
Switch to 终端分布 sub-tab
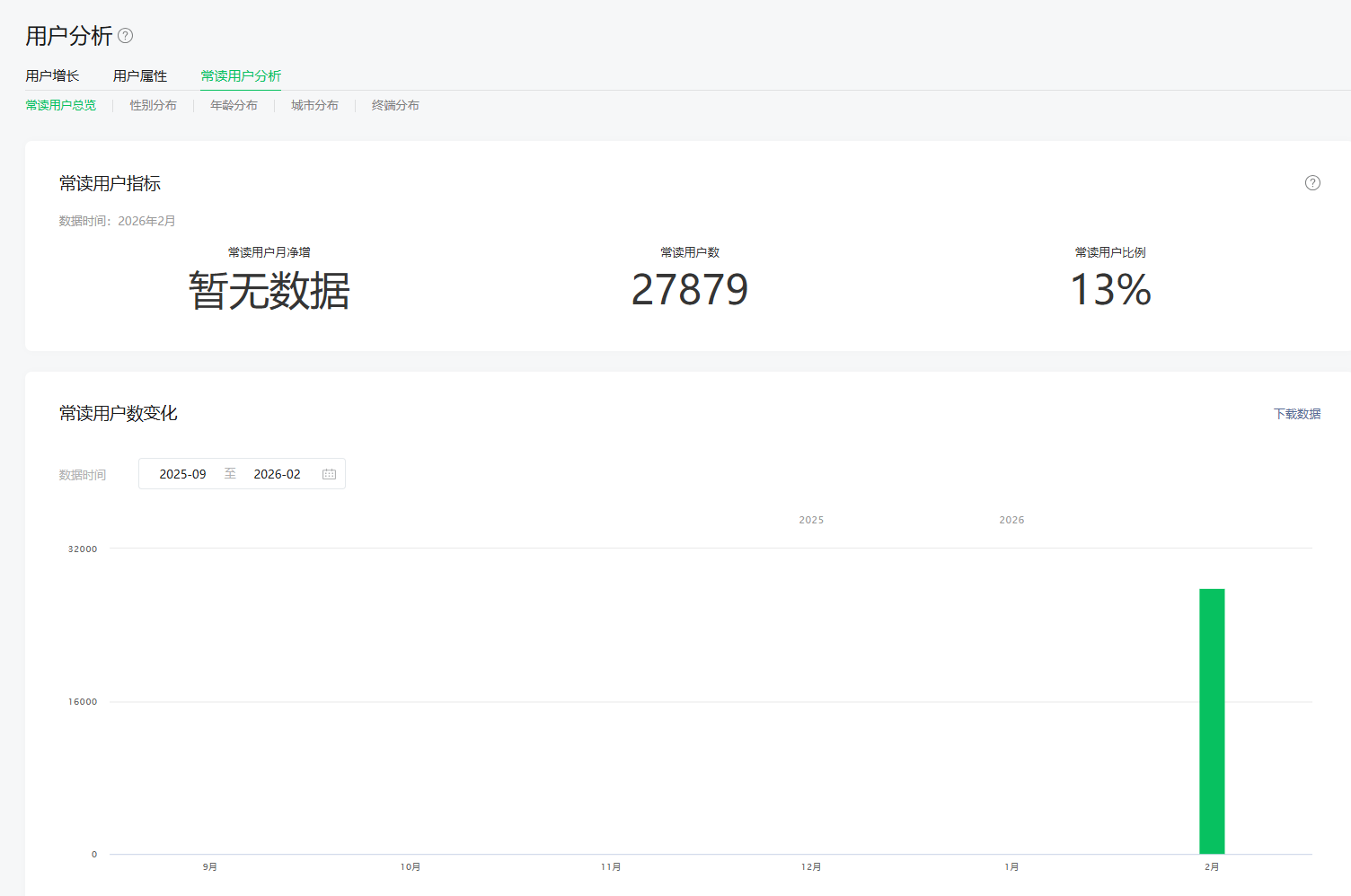(x=395, y=106)
